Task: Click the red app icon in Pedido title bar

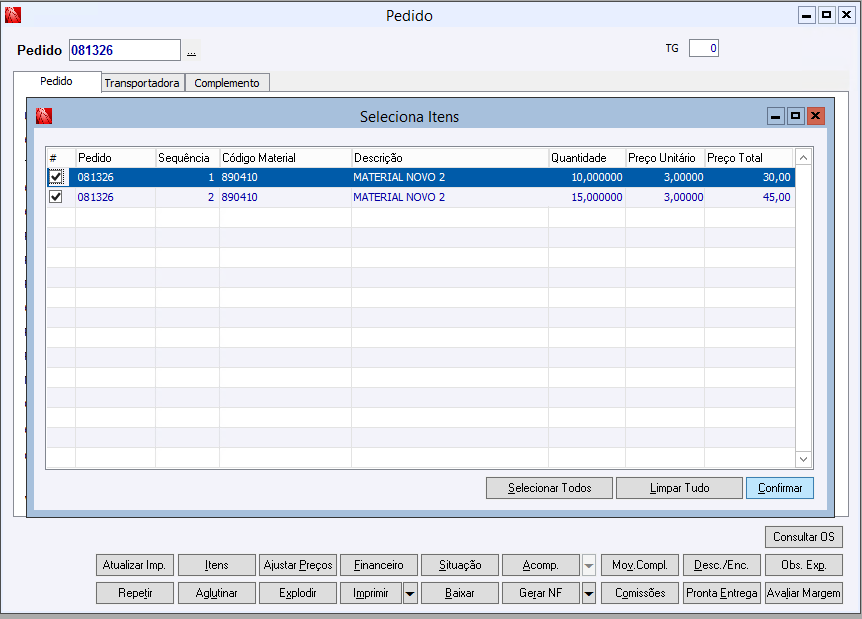Action: [x=13, y=15]
